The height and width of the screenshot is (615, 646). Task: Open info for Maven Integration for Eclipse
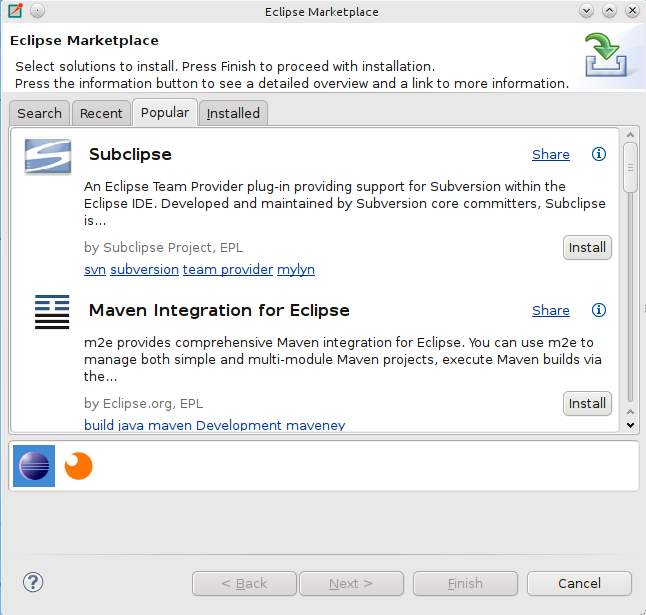(599, 310)
